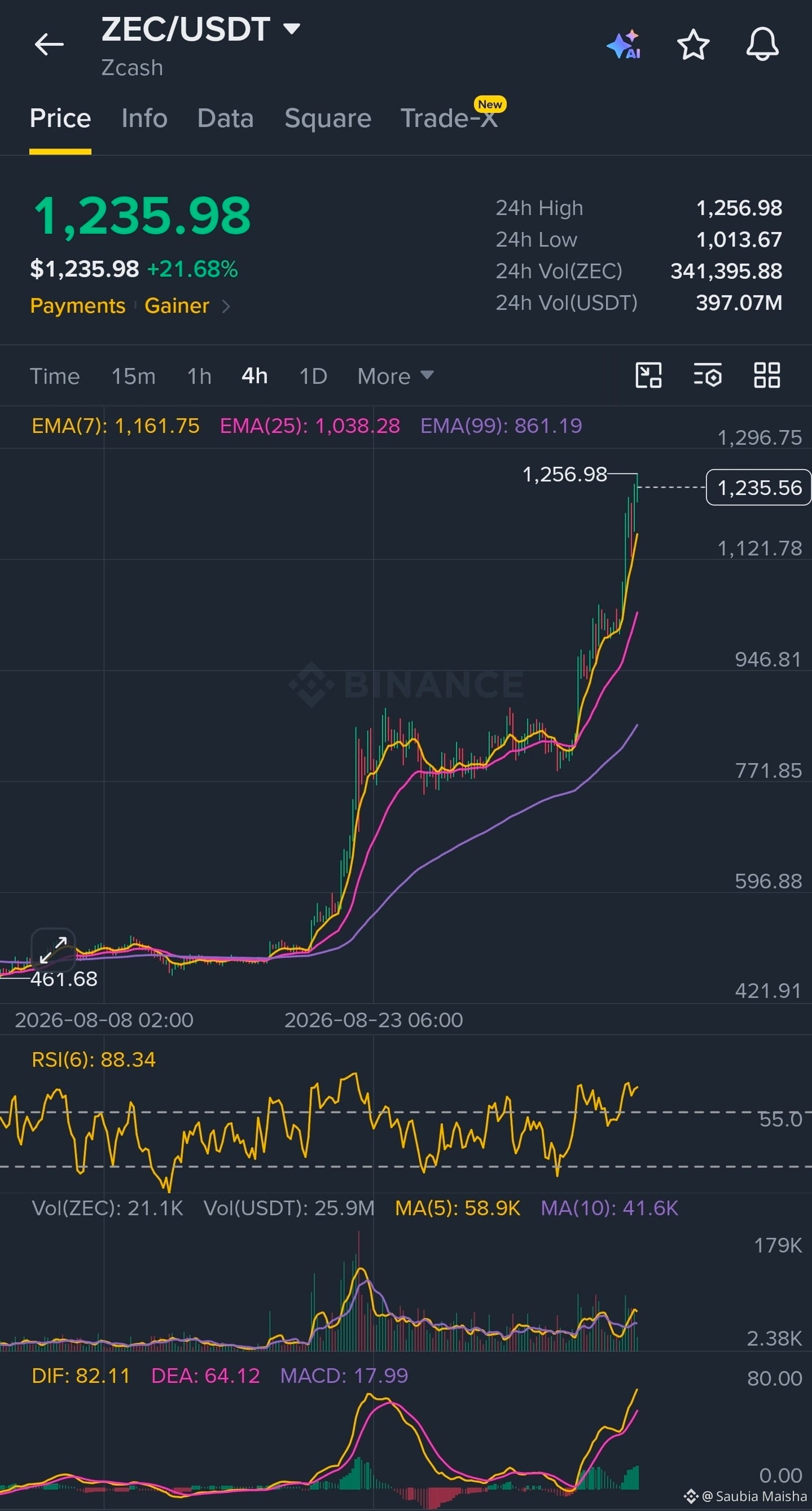Tap the back arrow icon
The width and height of the screenshot is (812, 1511).
49,44
